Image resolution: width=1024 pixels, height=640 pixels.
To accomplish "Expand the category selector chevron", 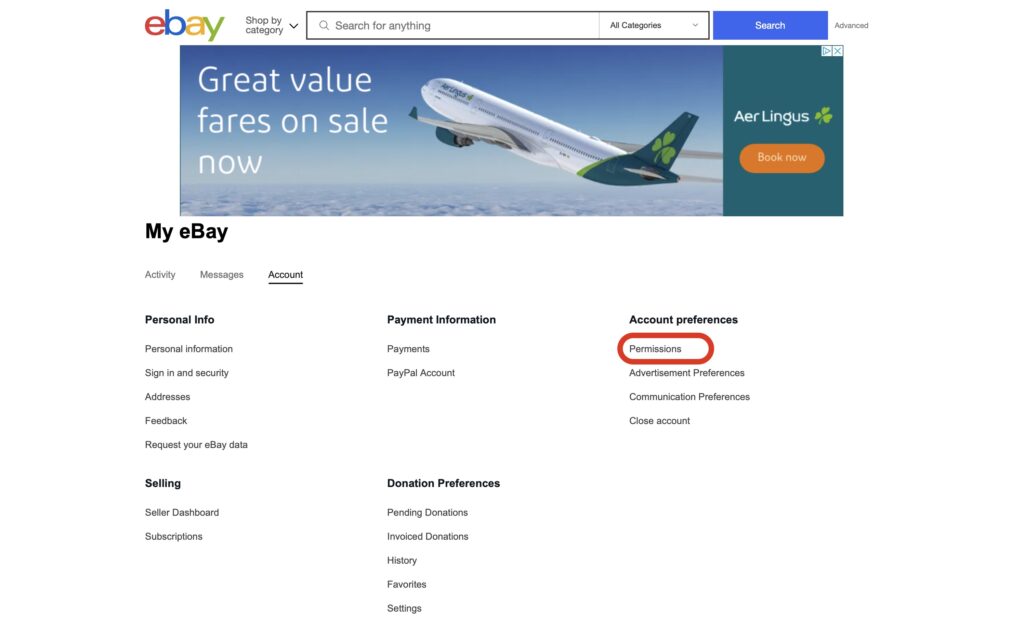I will pyautogui.click(x=697, y=24).
